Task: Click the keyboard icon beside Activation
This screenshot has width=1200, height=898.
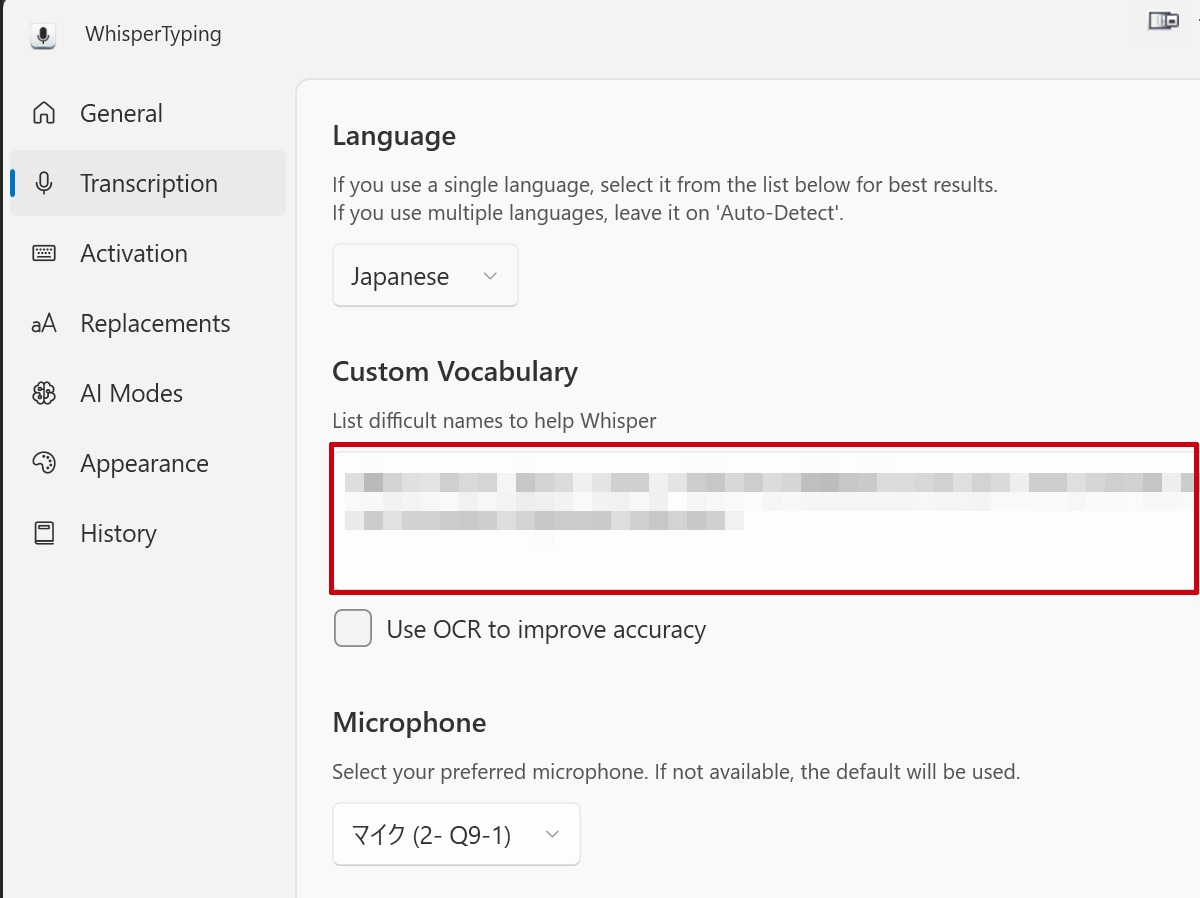Action: tap(44, 253)
